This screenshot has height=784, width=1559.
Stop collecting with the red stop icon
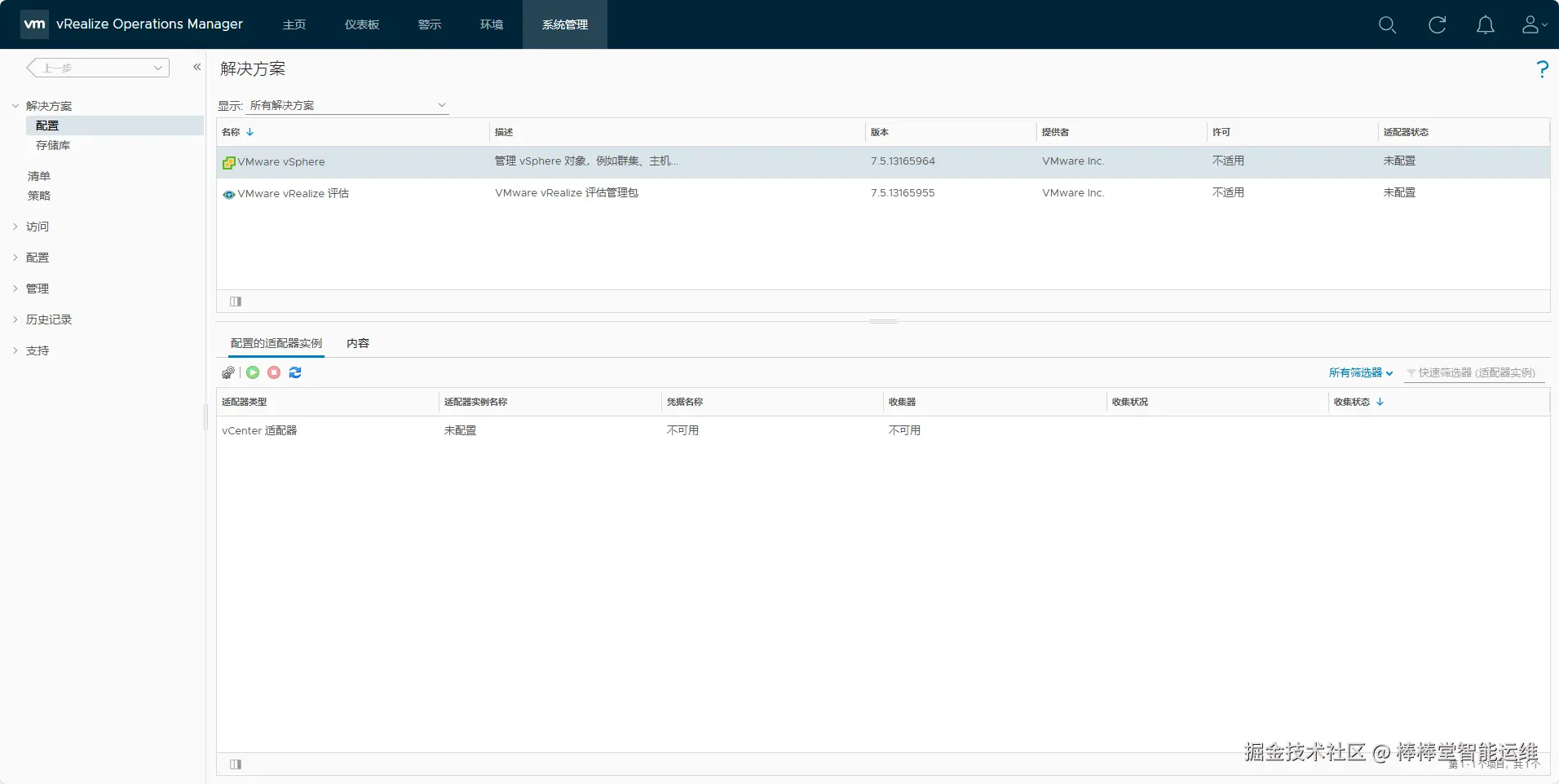click(274, 372)
